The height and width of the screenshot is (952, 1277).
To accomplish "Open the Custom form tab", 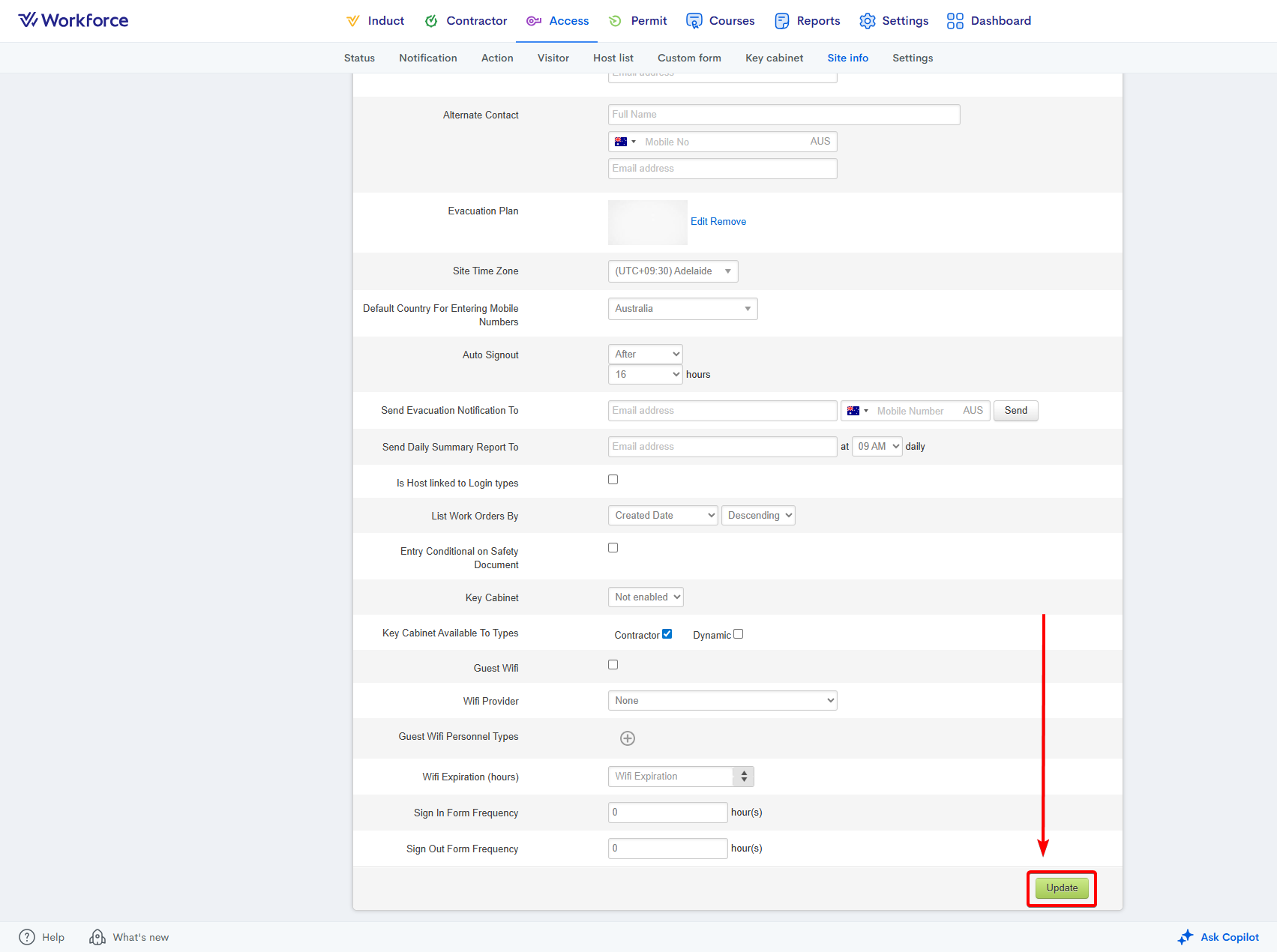I will [689, 58].
